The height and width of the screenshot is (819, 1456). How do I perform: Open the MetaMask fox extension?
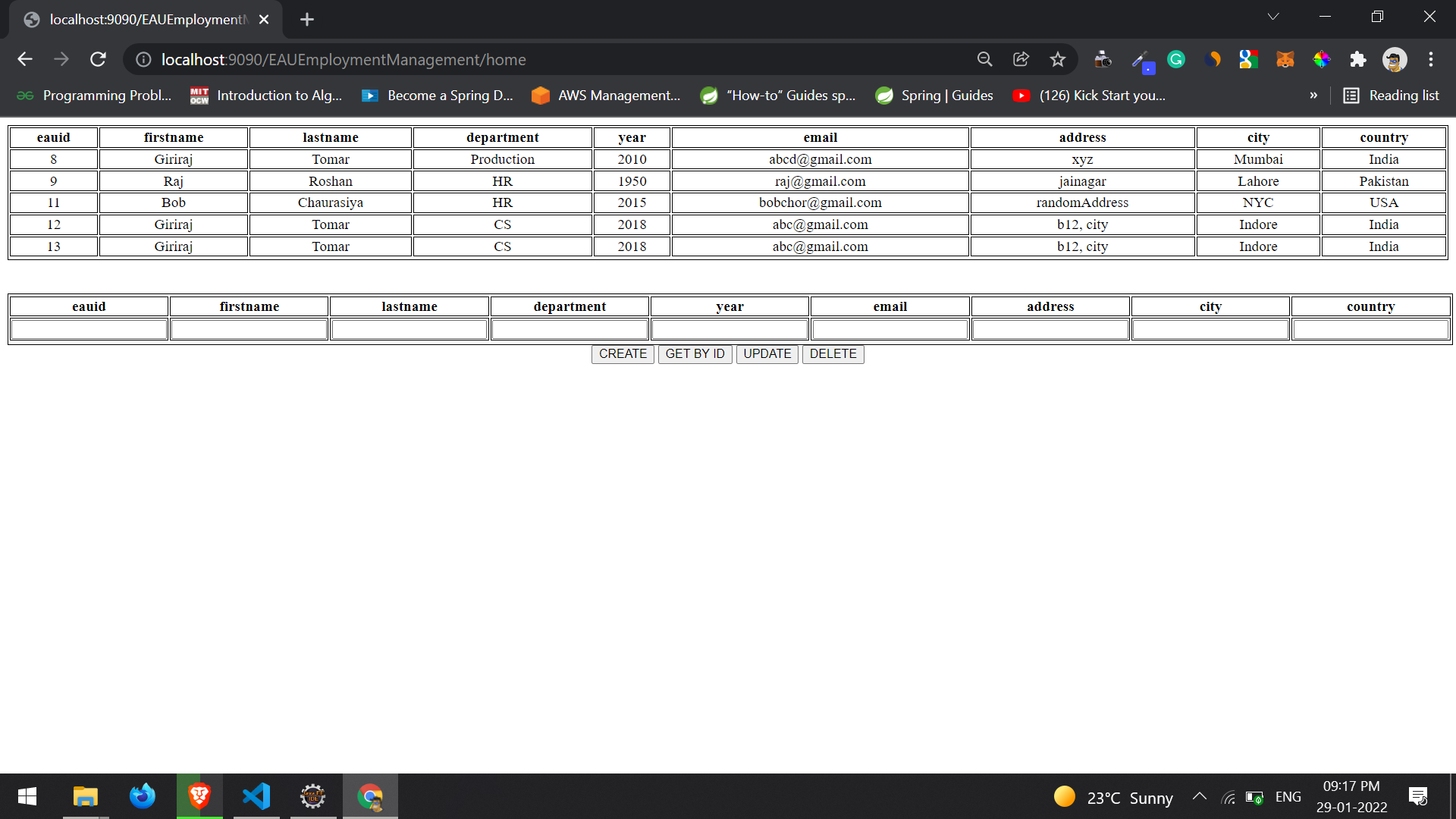click(1285, 59)
